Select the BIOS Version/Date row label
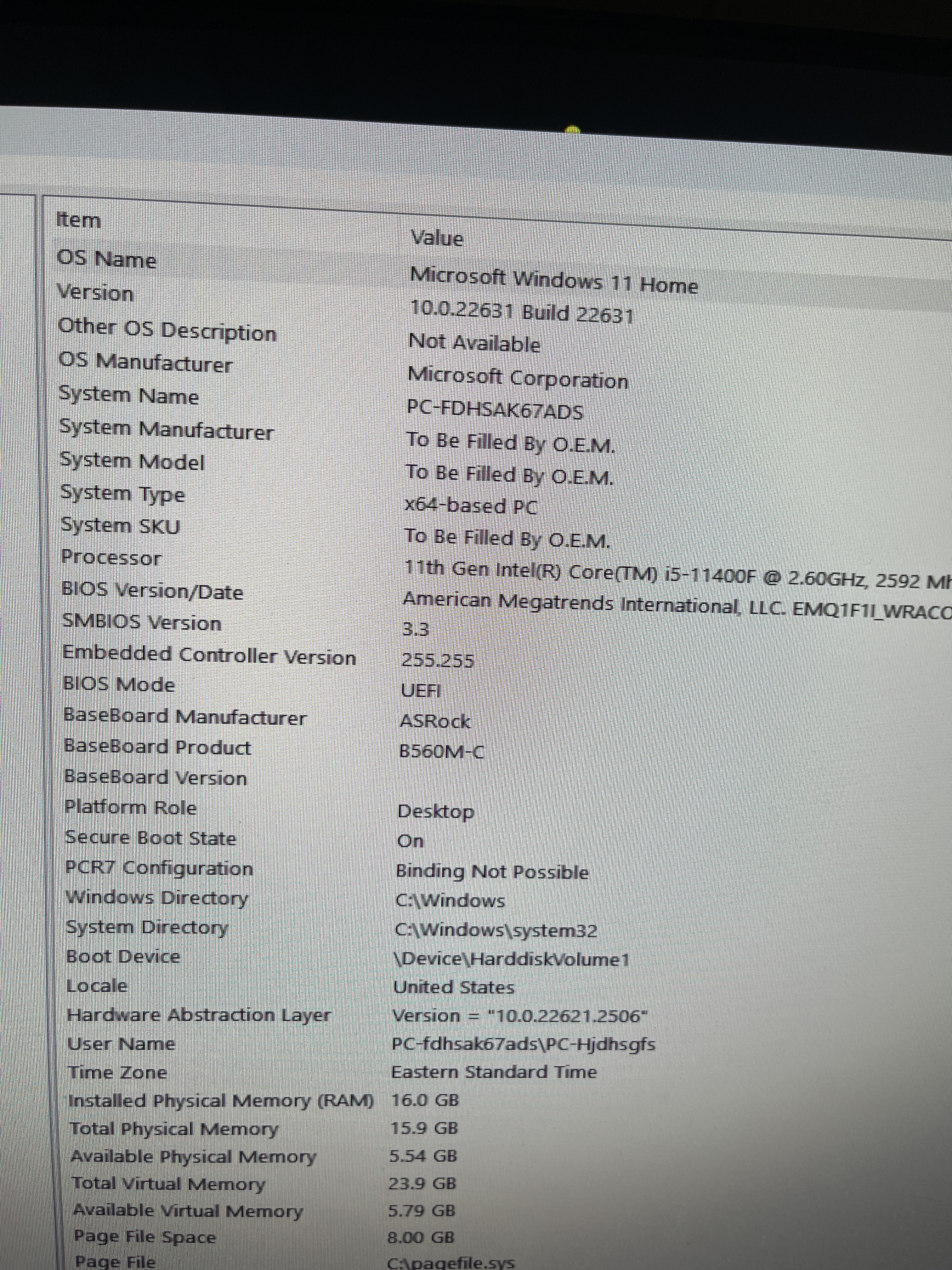952x1270 pixels. click(153, 591)
